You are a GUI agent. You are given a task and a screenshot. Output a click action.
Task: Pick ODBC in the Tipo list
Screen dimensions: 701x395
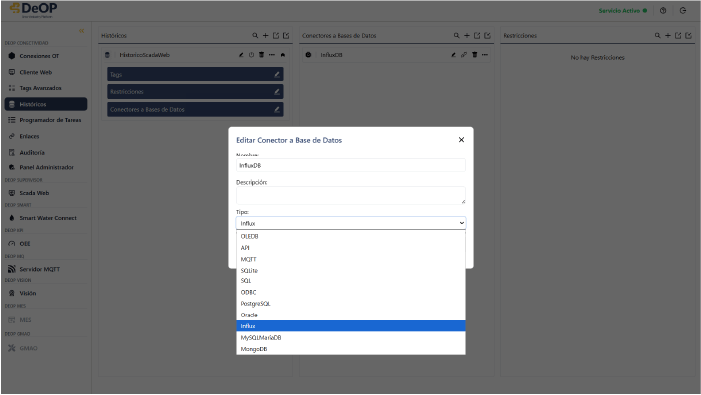tap(350, 292)
